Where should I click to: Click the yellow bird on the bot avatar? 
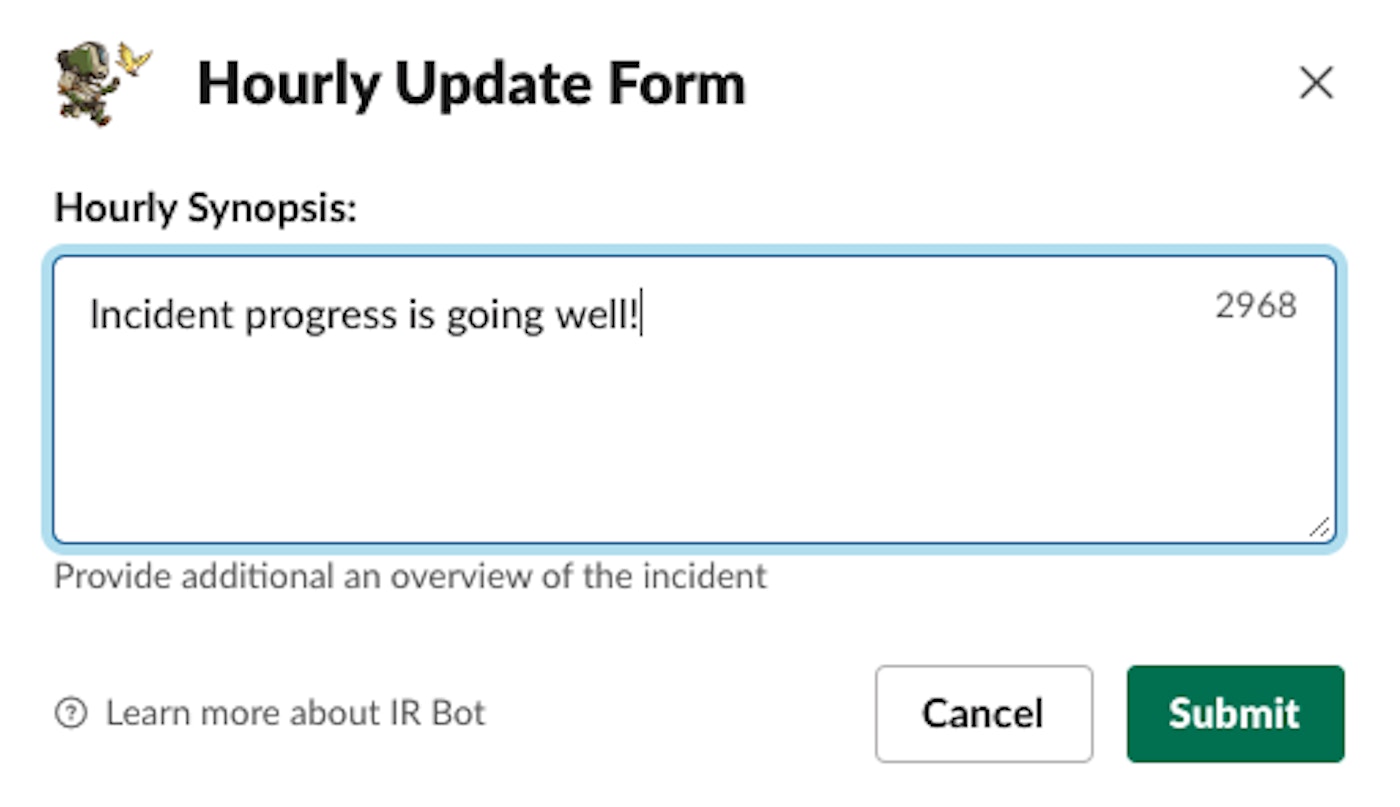pyautogui.click(x=134, y=59)
